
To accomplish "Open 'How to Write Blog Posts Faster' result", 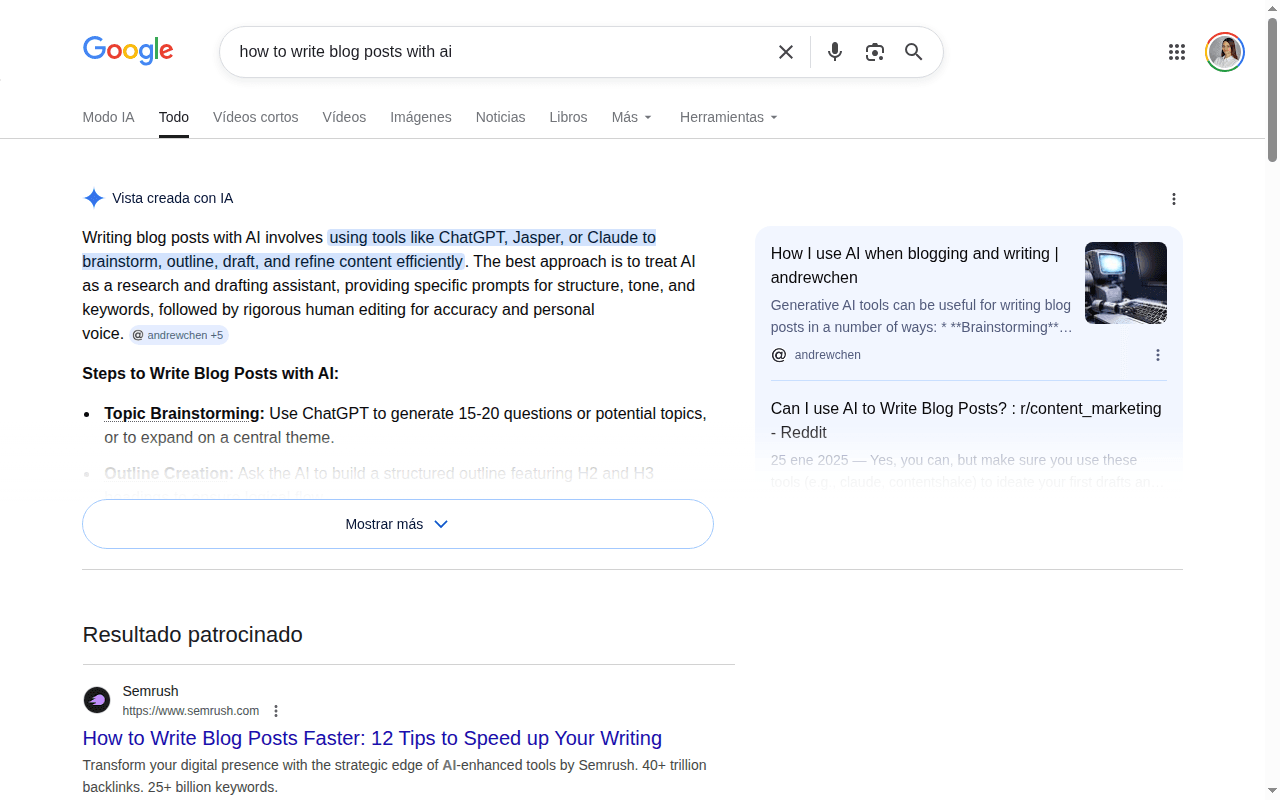I will (x=372, y=738).
